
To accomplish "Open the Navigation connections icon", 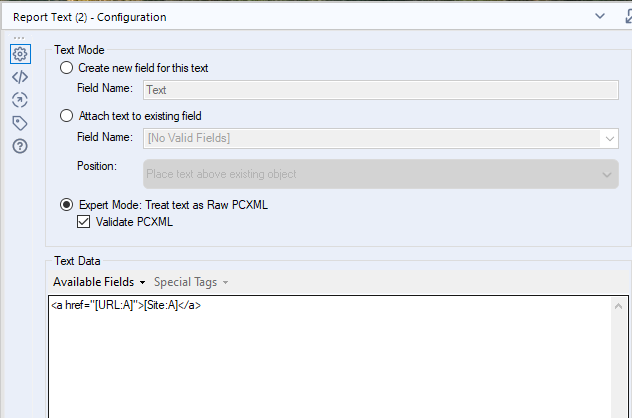I will coord(20,100).
